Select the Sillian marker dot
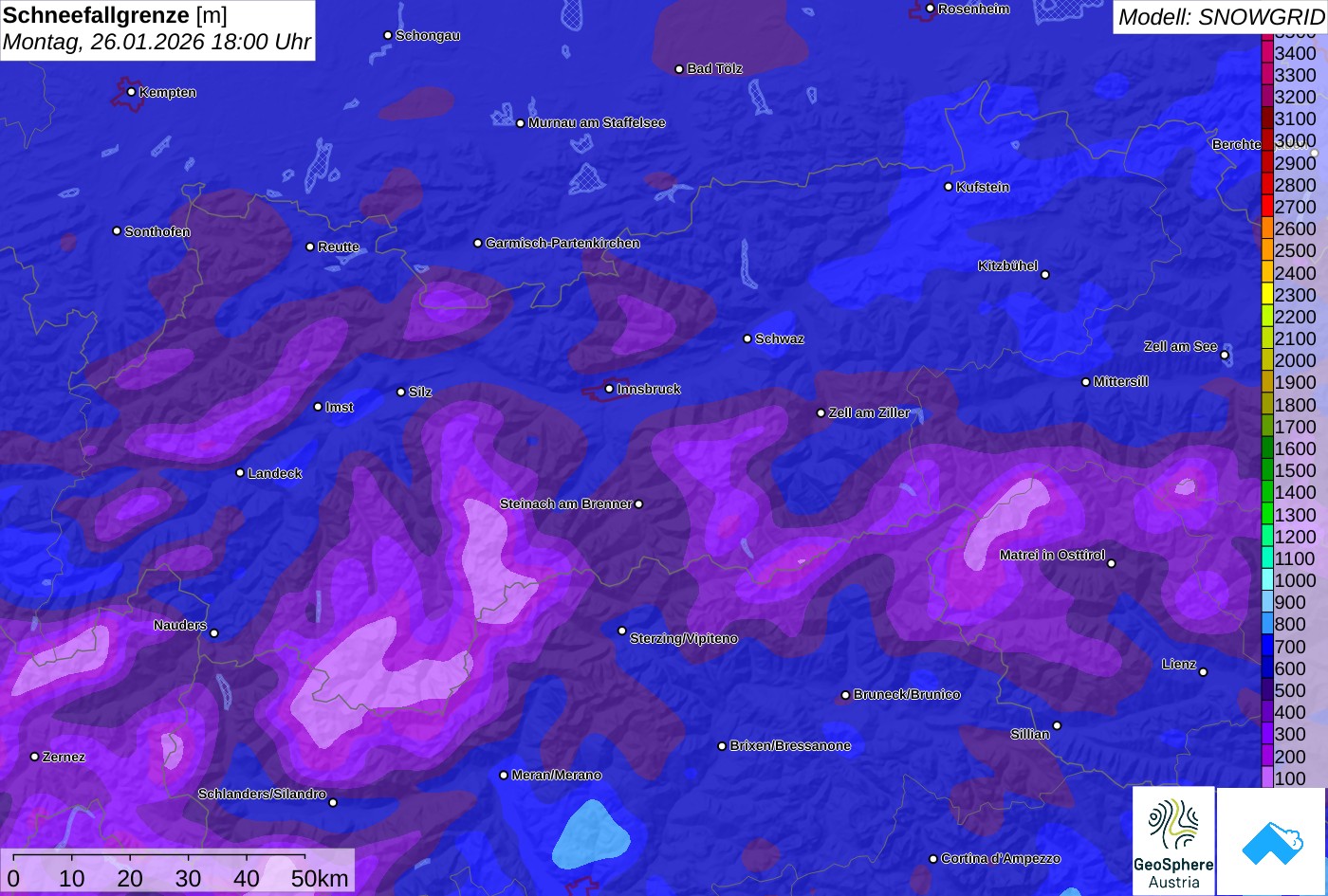1328x896 pixels. tap(1057, 726)
